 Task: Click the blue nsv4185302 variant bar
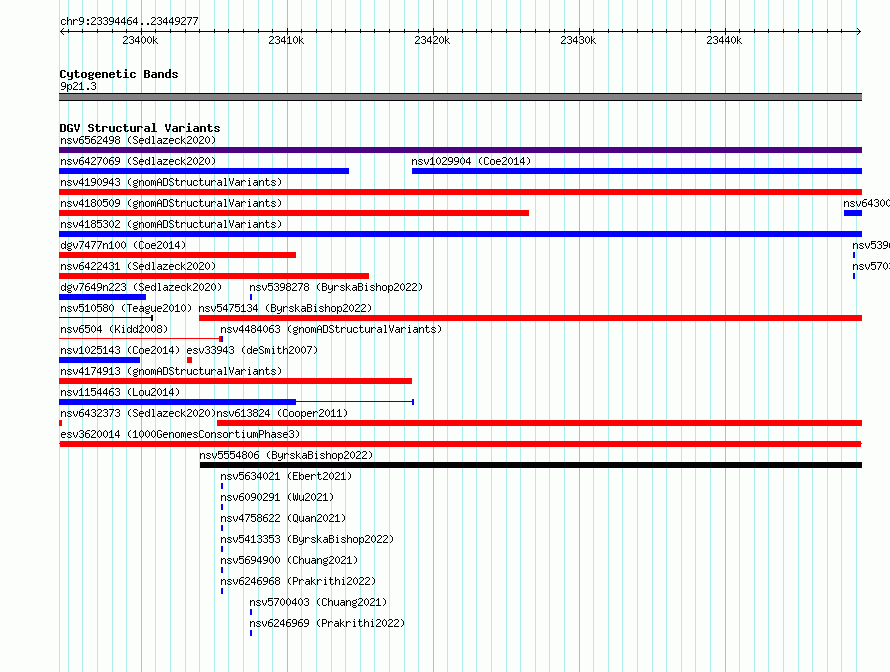click(x=460, y=234)
